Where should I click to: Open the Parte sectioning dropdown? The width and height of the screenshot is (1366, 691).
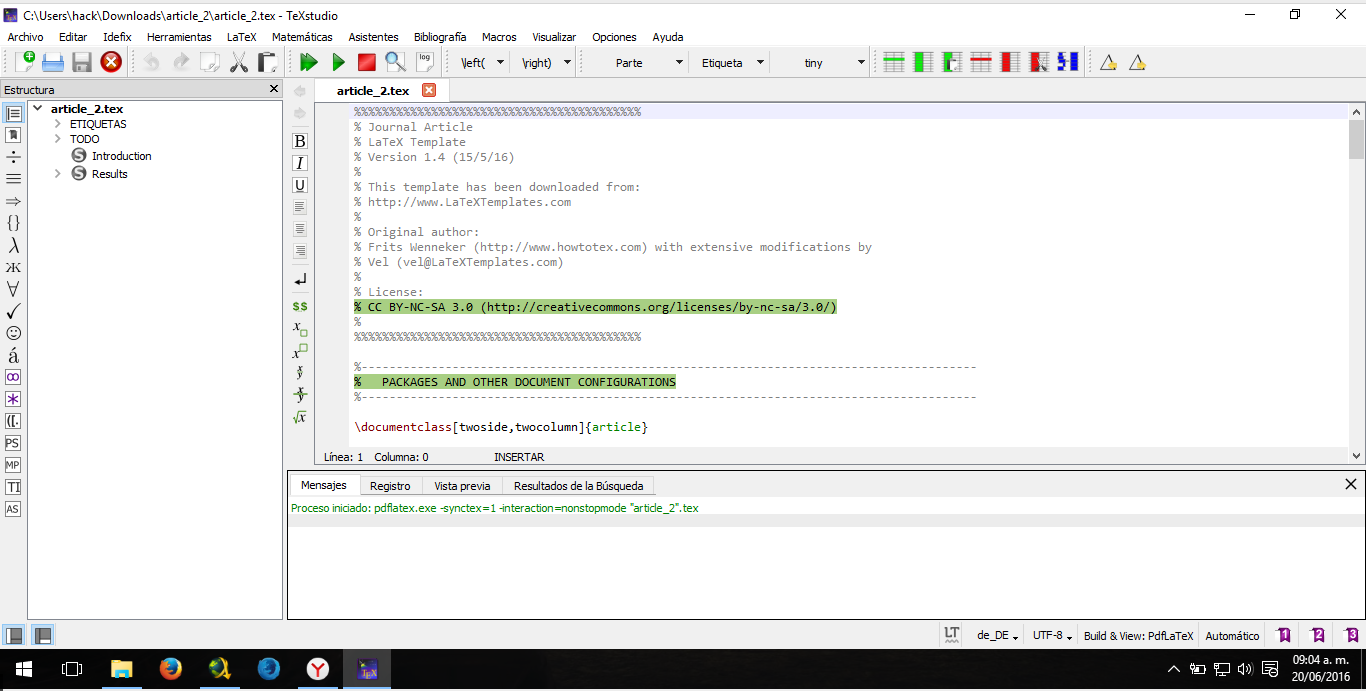click(638, 62)
